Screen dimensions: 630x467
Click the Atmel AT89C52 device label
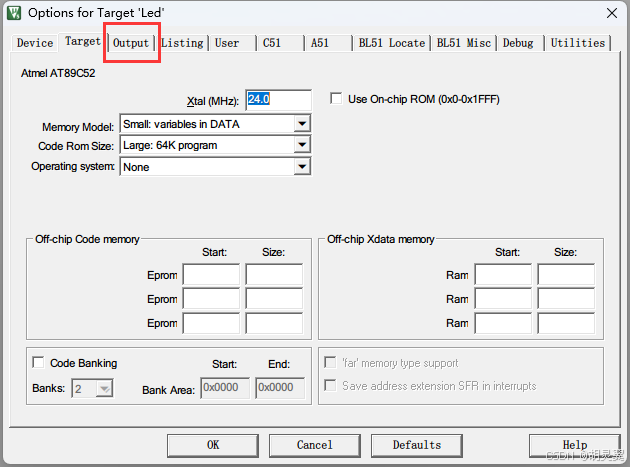(x=58, y=73)
